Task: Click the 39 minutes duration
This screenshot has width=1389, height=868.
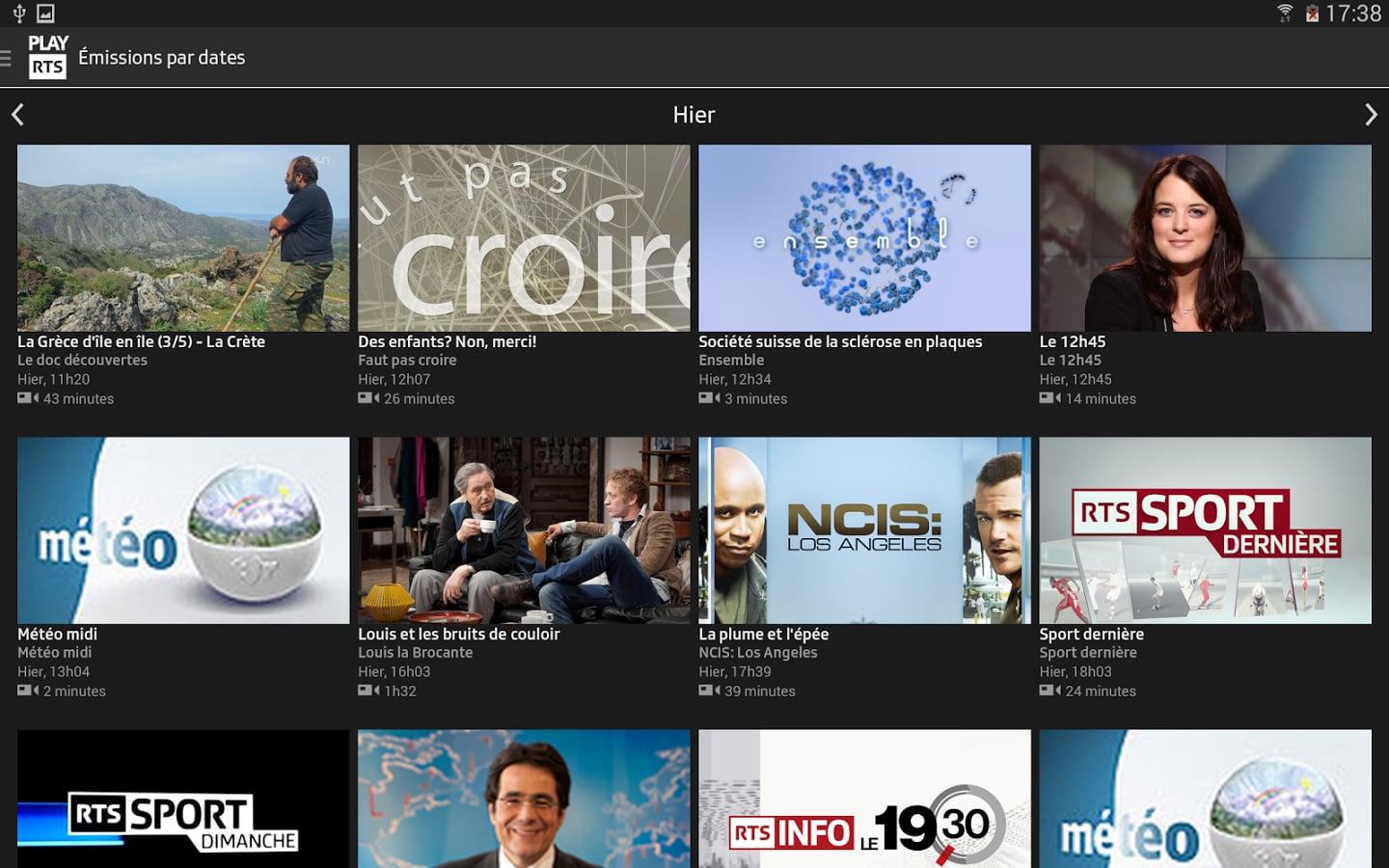Action: pyautogui.click(x=760, y=691)
